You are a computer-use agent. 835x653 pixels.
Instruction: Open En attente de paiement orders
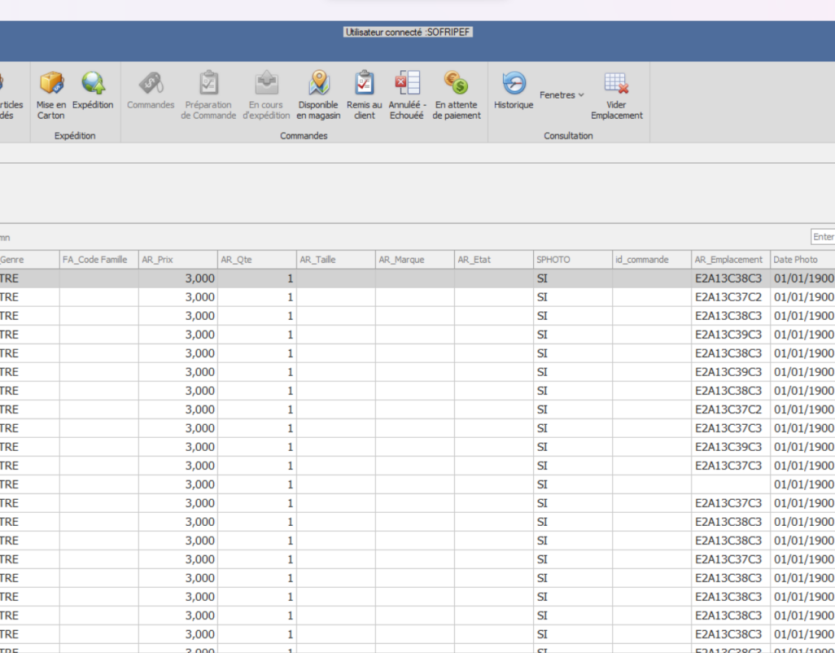[456, 84]
